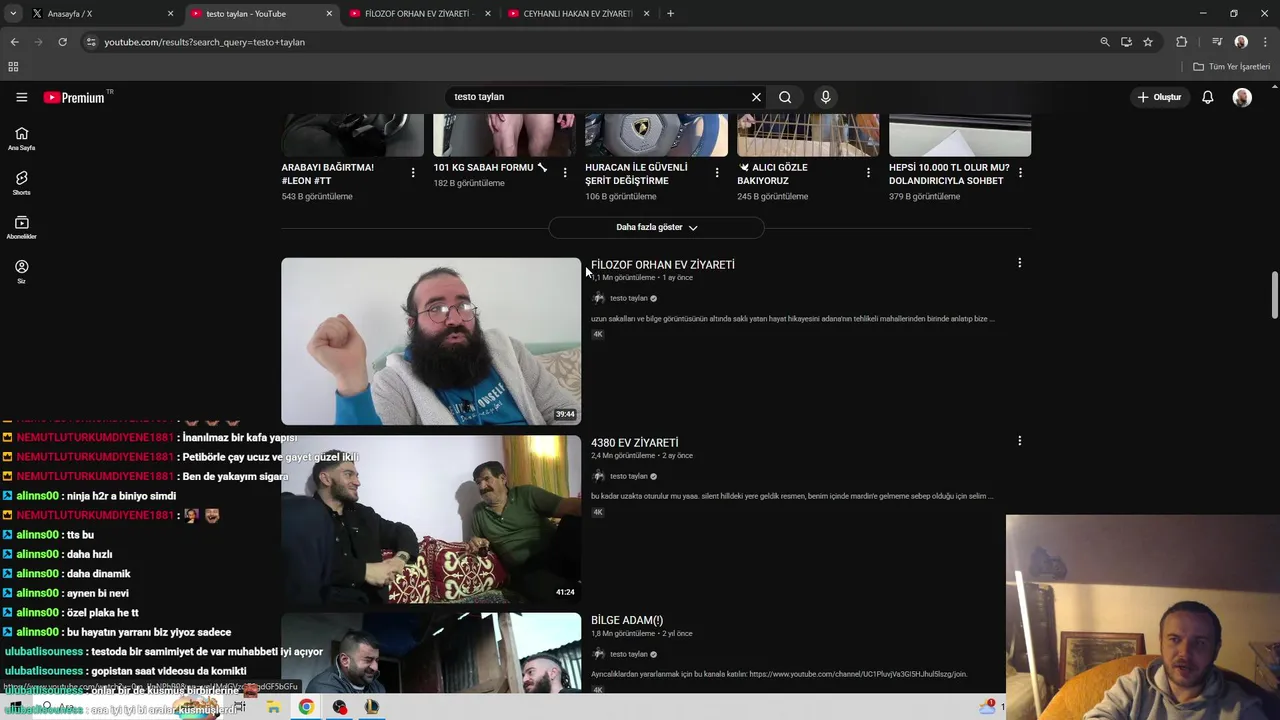
Task: Open HURACAN İLE GÜVENLİ ŞERİT DEĞİŞTİRME short
Action: tap(636, 174)
